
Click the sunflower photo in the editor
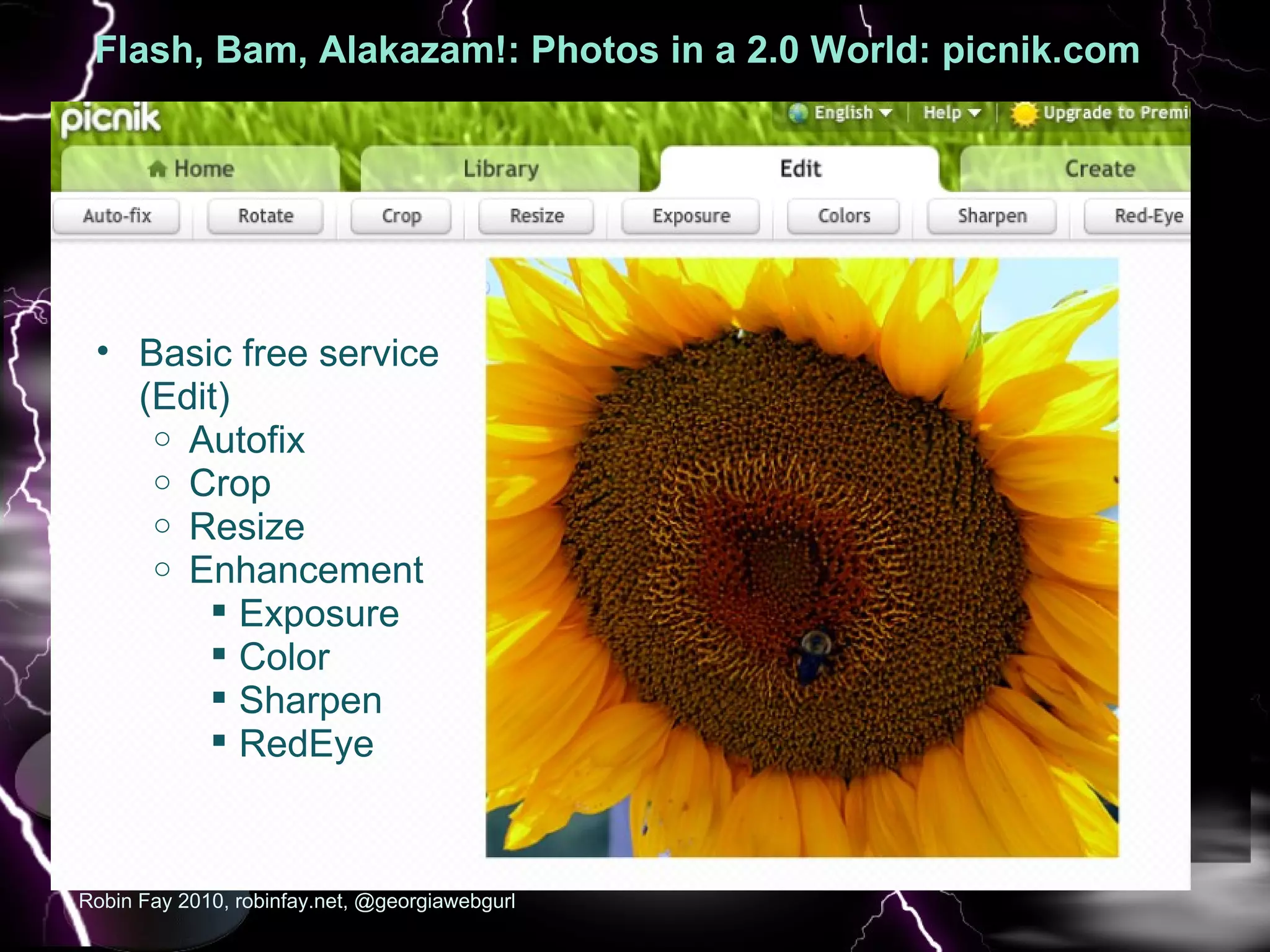tap(802, 557)
